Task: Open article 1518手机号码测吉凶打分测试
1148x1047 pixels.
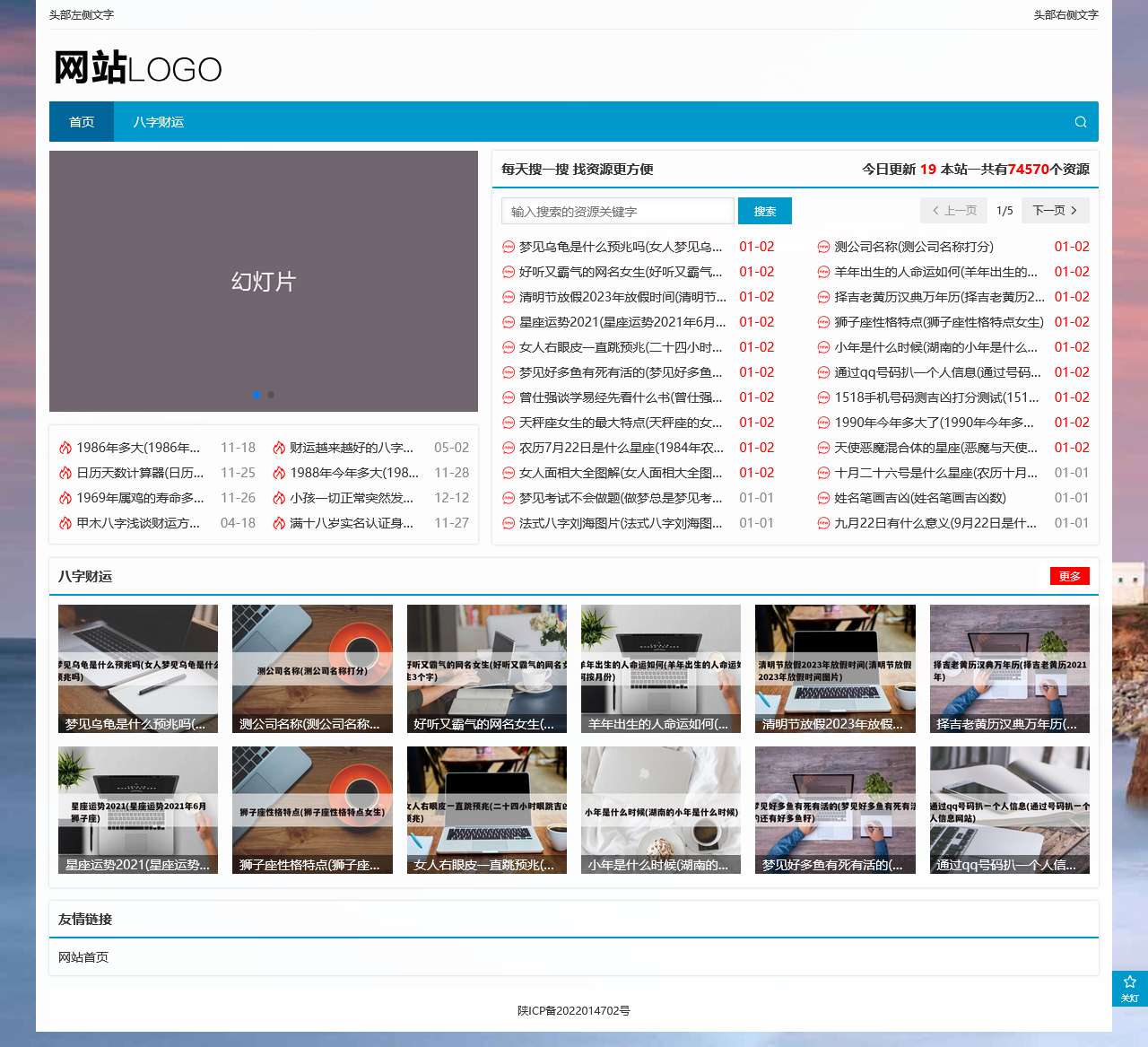Action: click(x=937, y=397)
